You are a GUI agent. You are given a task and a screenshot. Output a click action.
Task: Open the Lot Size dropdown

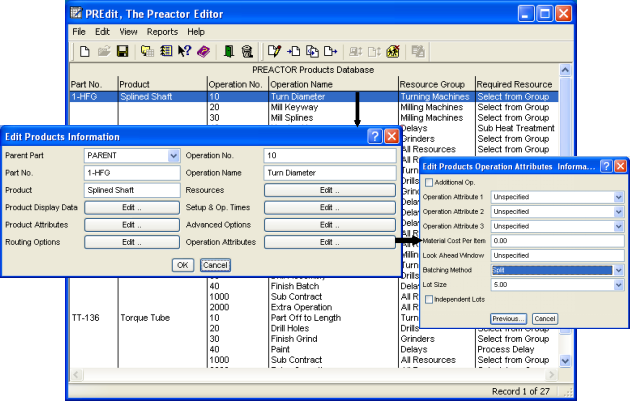(x=618, y=285)
